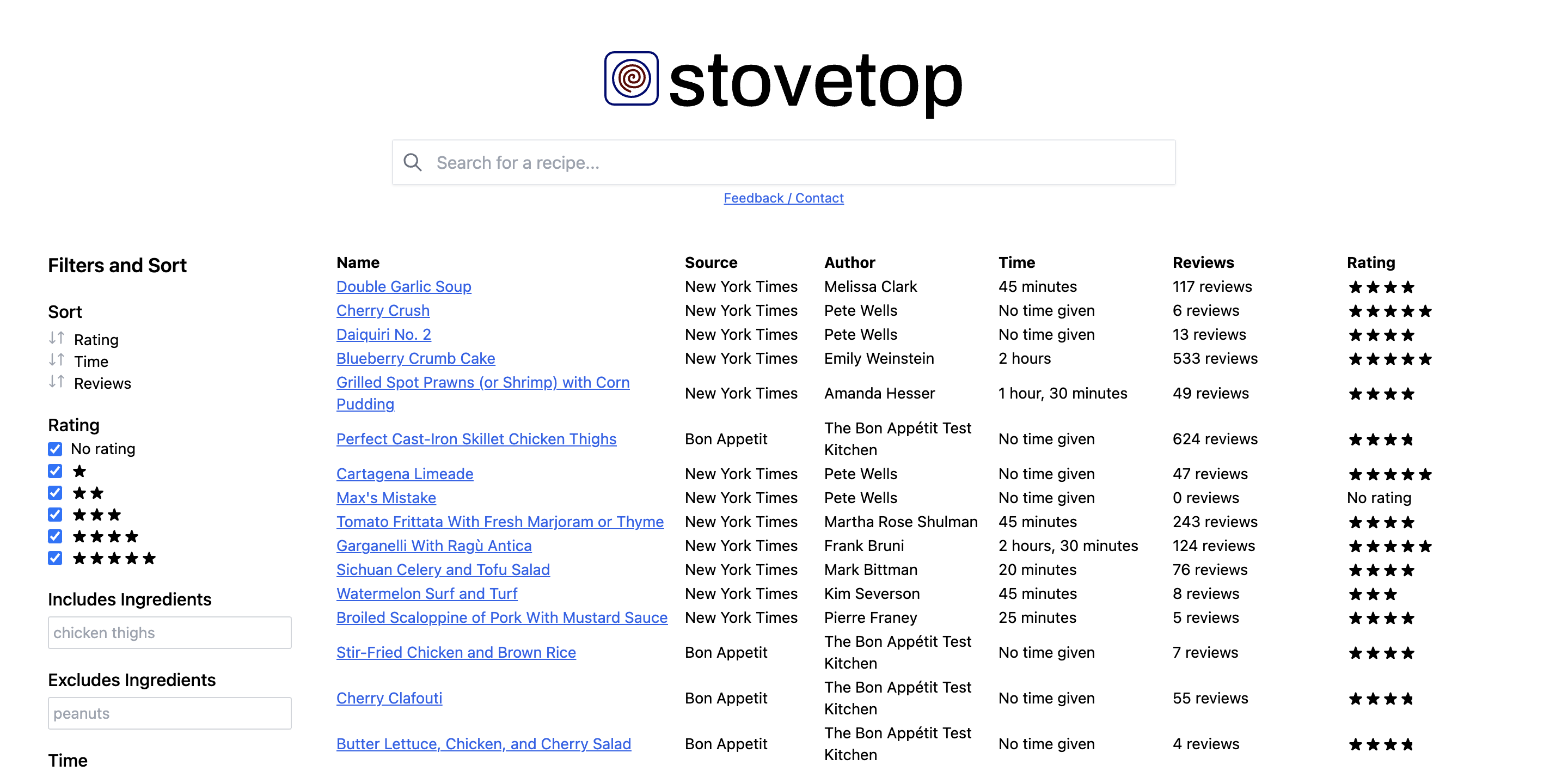The height and width of the screenshot is (771, 1568).
Task: Uncheck the No rating filter checkbox
Action: point(54,449)
